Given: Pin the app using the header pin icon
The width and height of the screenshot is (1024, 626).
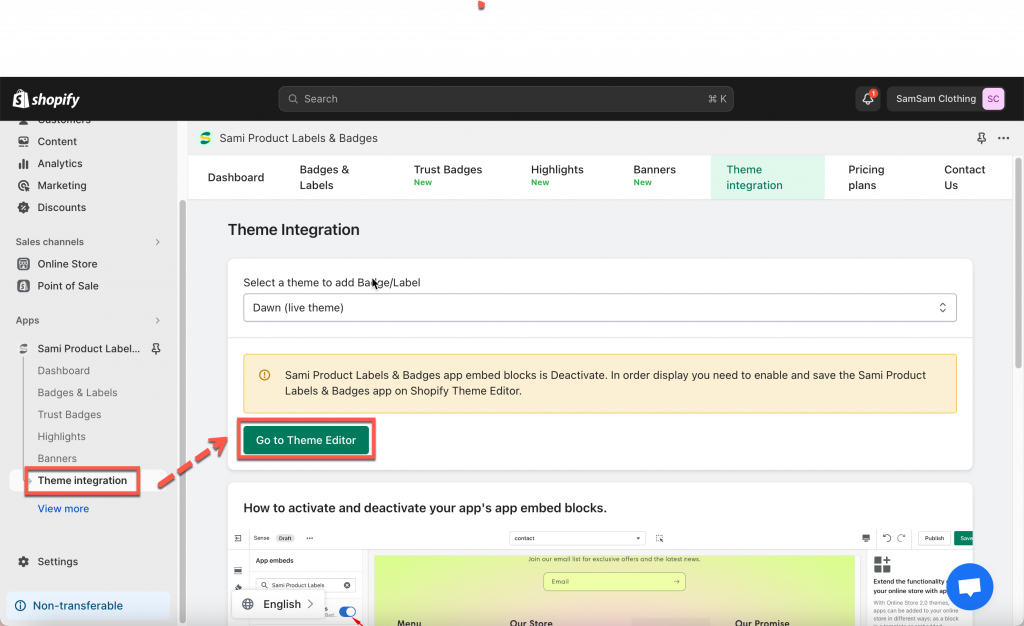Looking at the screenshot, I should 981,138.
